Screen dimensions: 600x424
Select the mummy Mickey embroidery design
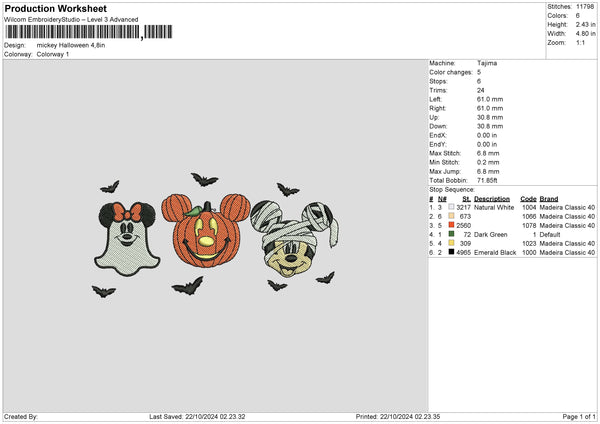(295, 238)
